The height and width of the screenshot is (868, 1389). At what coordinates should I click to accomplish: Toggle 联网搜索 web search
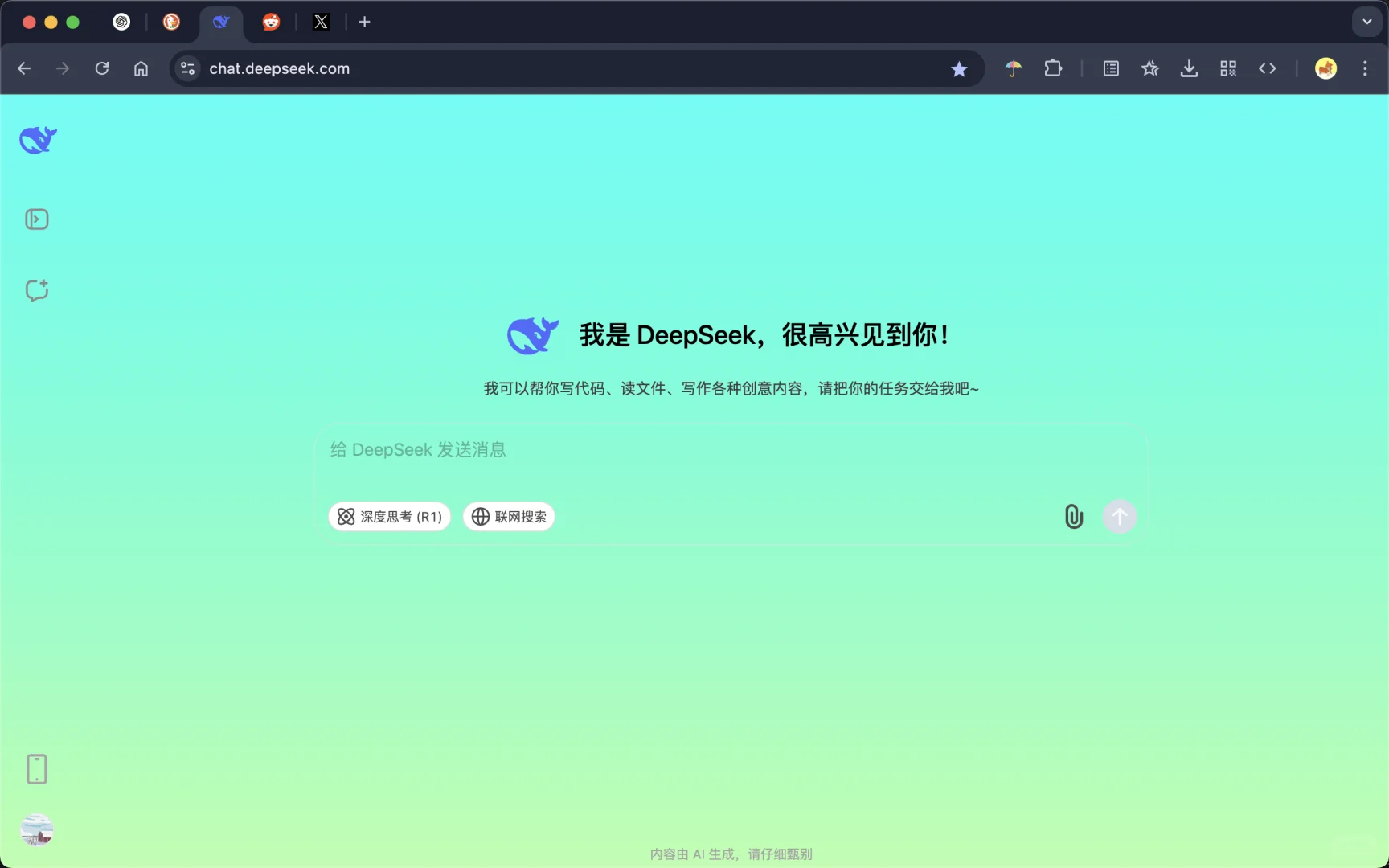(508, 517)
